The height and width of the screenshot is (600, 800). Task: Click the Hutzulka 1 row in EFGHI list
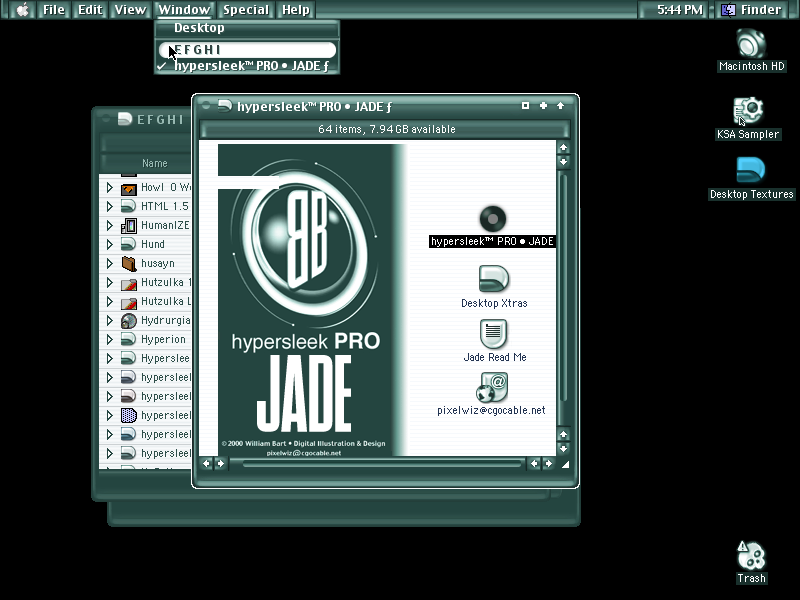click(x=145, y=283)
